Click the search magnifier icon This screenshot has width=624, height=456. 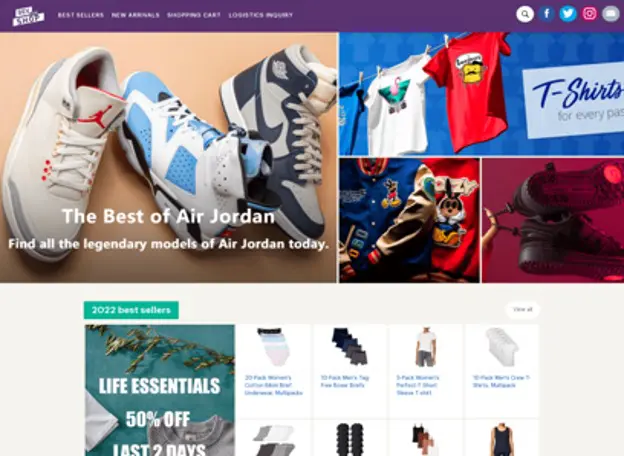click(x=525, y=14)
